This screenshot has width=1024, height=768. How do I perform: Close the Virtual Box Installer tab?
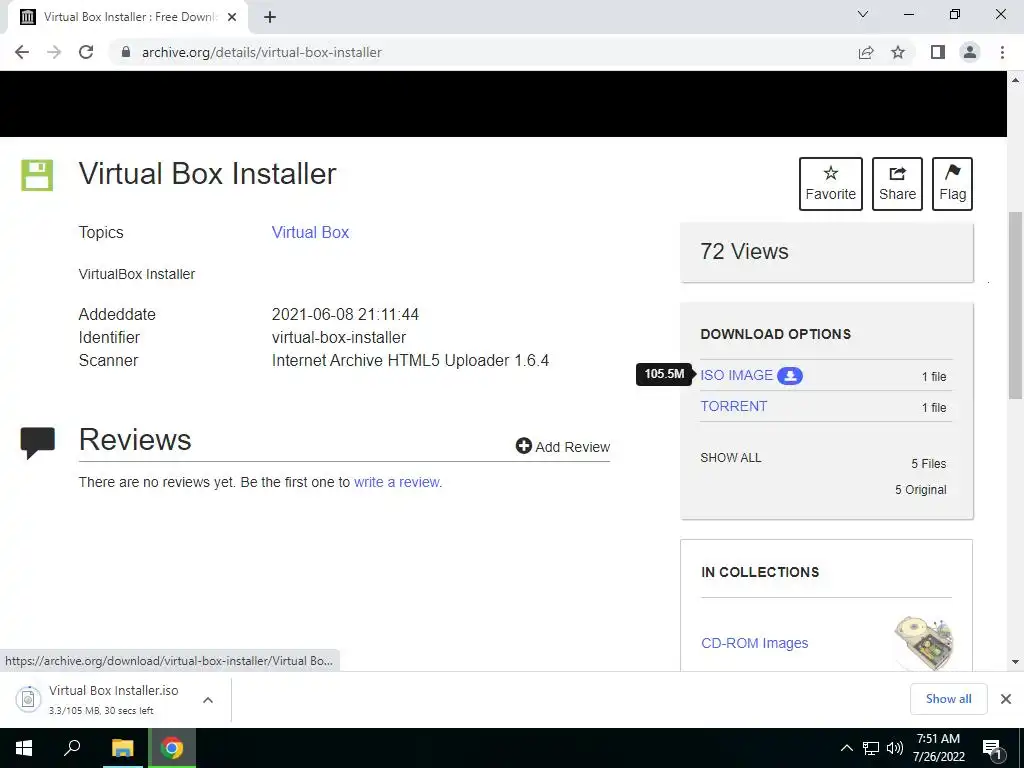click(232, 18)
